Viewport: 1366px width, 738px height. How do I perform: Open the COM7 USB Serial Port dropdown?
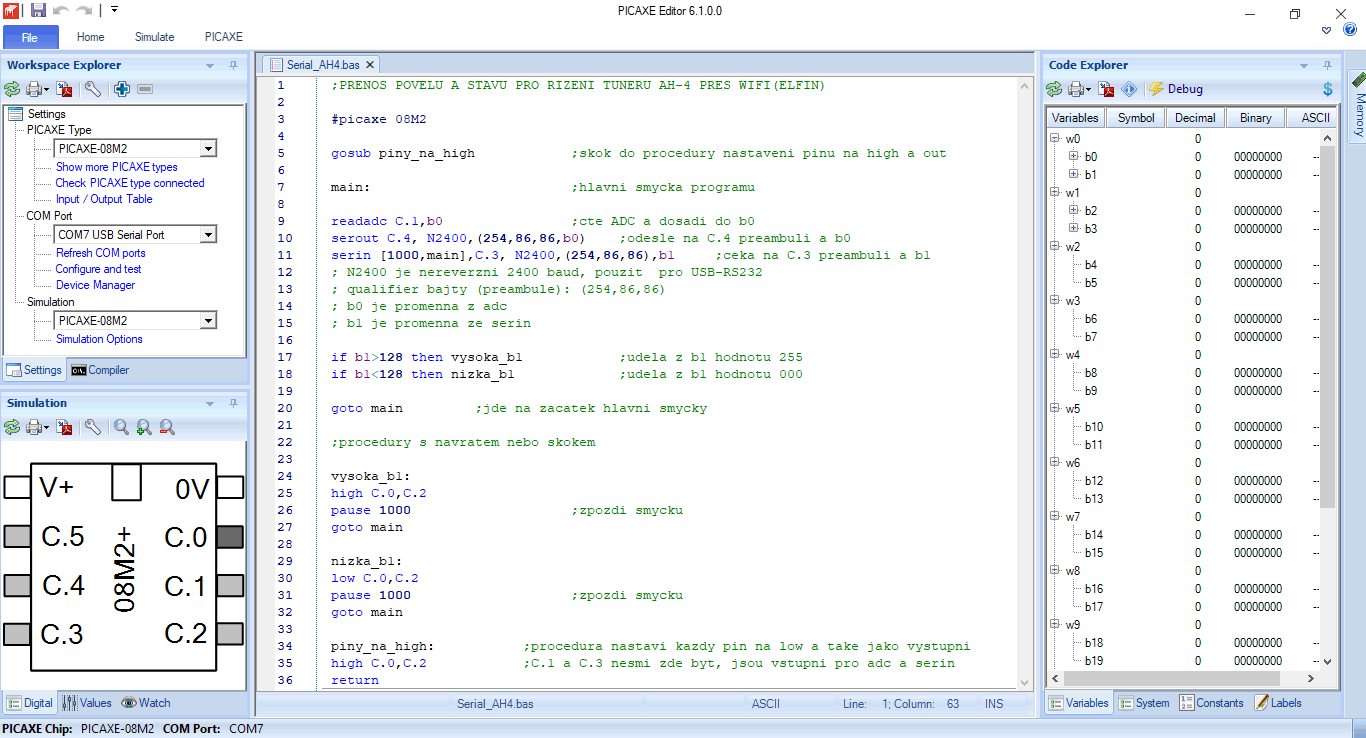pyautogui.click(x=208, y=235)
